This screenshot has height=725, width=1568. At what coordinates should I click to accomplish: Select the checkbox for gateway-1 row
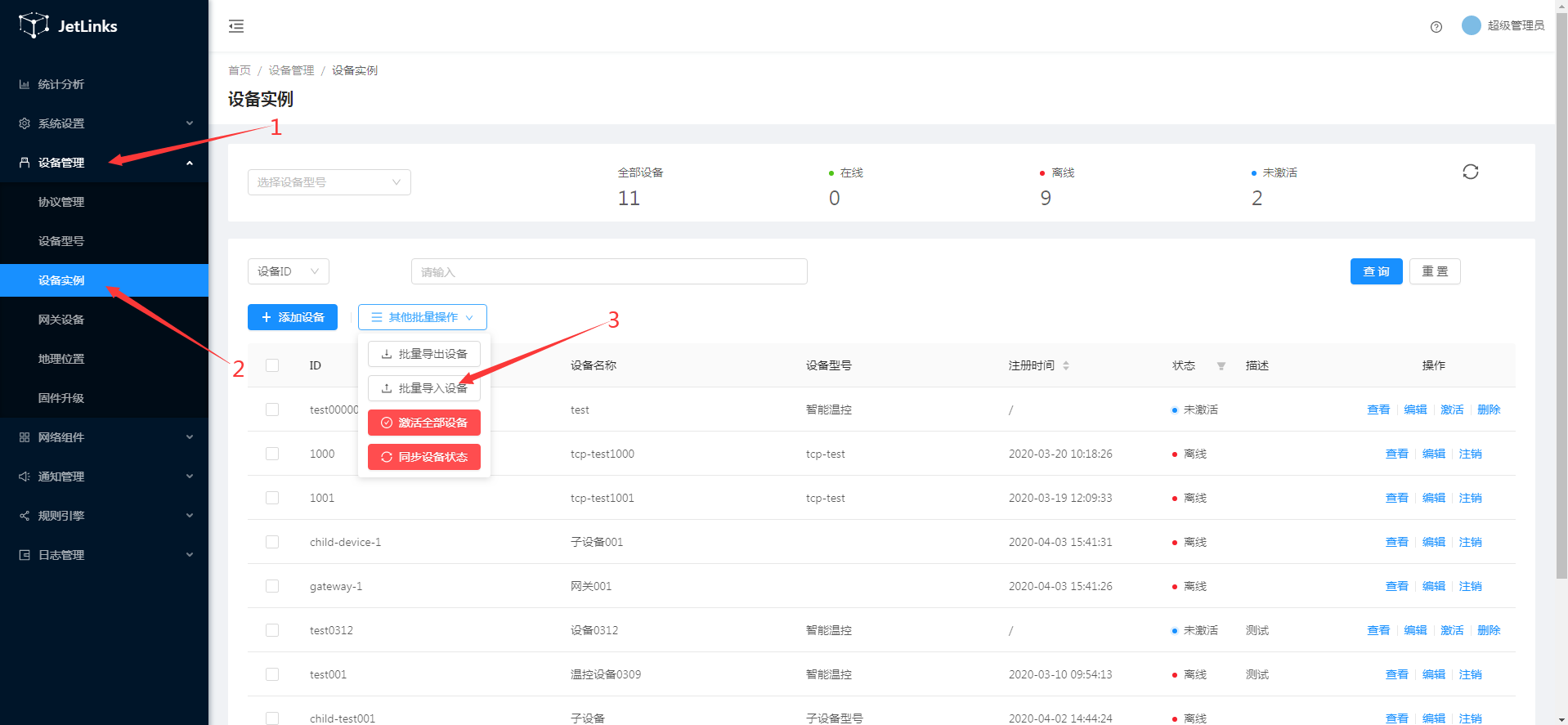coord(272,586)
